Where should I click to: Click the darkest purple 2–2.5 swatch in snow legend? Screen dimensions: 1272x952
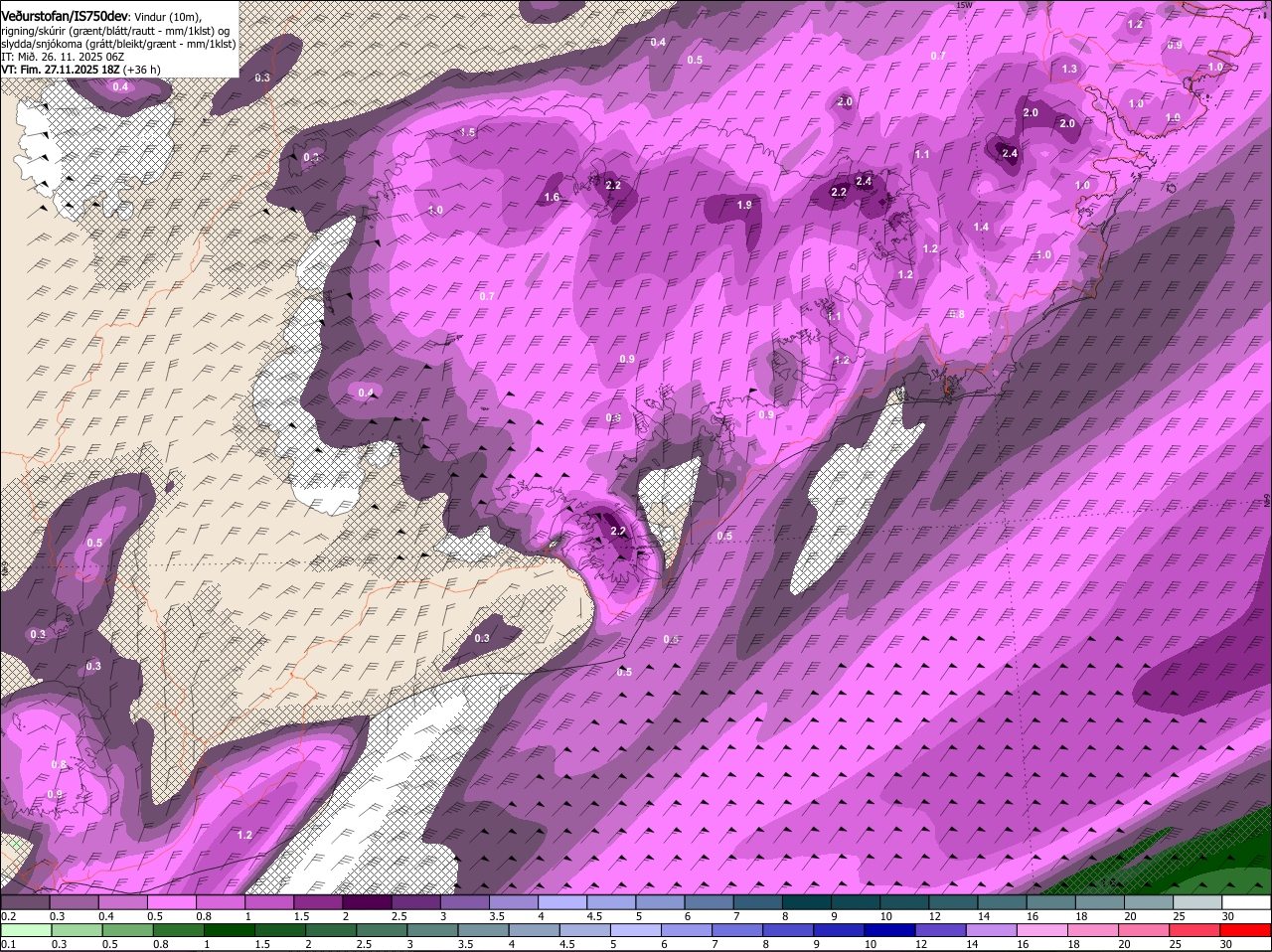click(x=366, y=901)
